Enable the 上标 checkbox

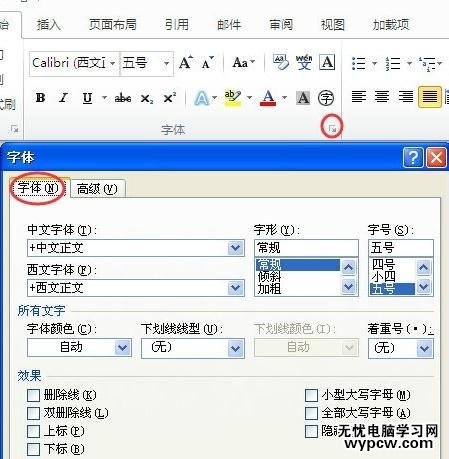click(x=33, y=431)
